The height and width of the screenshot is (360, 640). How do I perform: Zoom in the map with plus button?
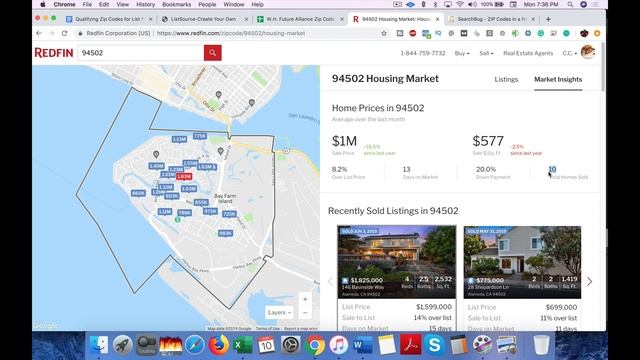[305, 299]
